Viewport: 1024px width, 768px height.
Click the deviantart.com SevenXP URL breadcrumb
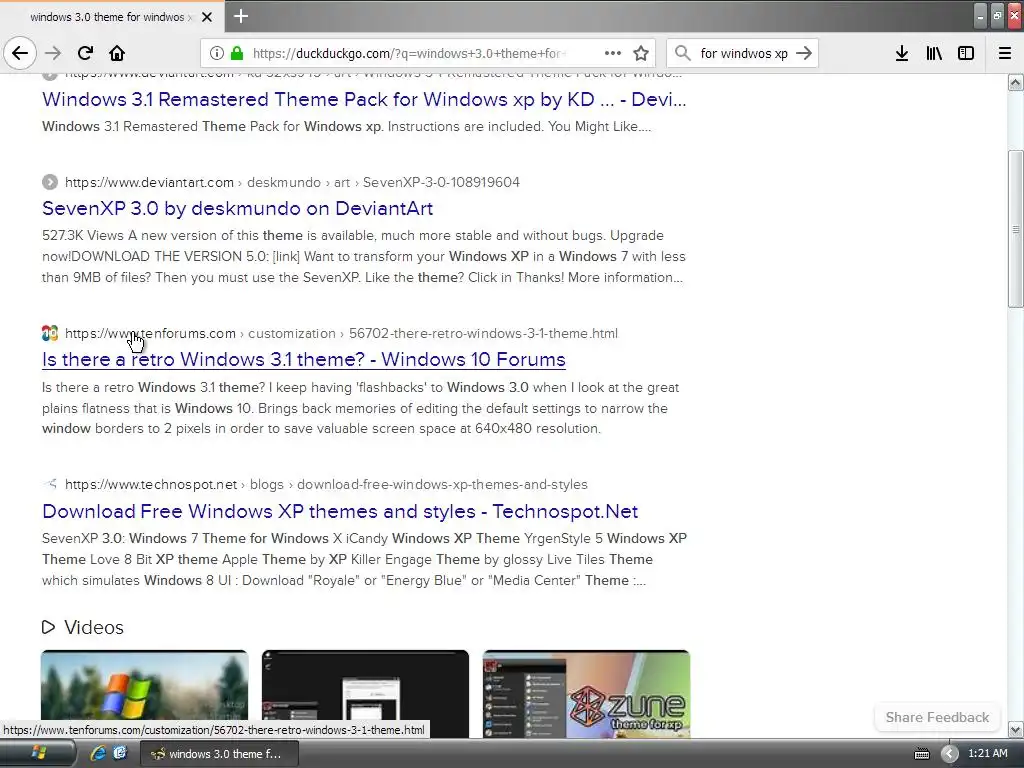pyautogui.click(x=292, y=182)
